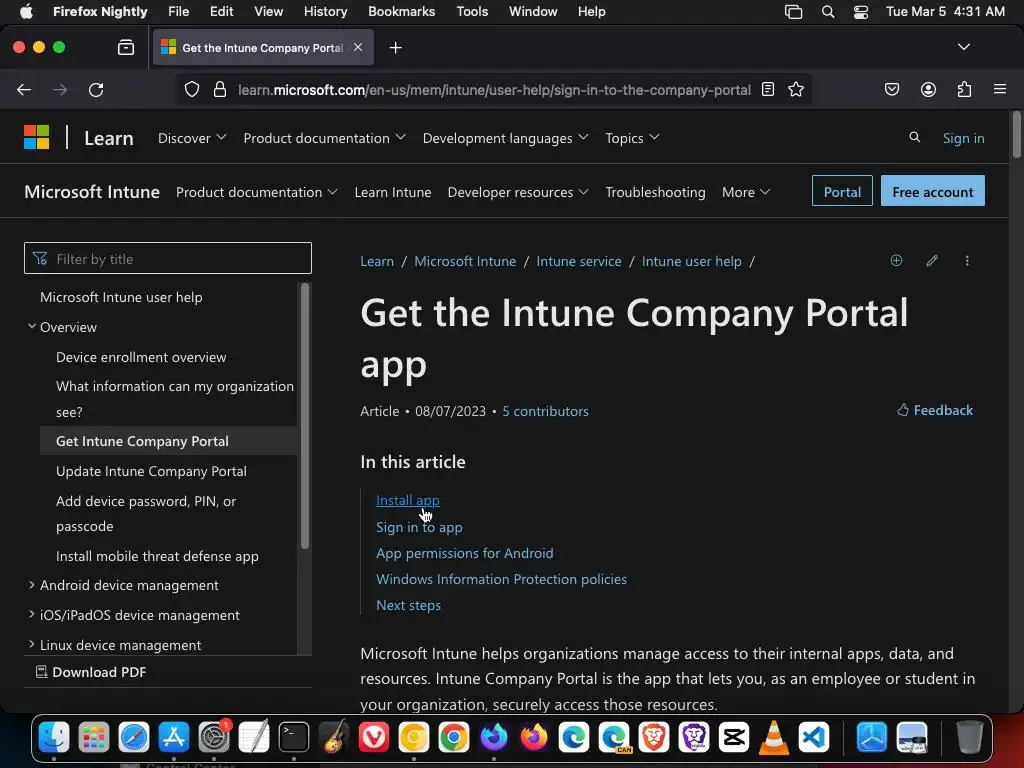The width and height of the screenshot is (1024, 768).
Task: Open the extensions puzzle icon
Action: point(964,89)
